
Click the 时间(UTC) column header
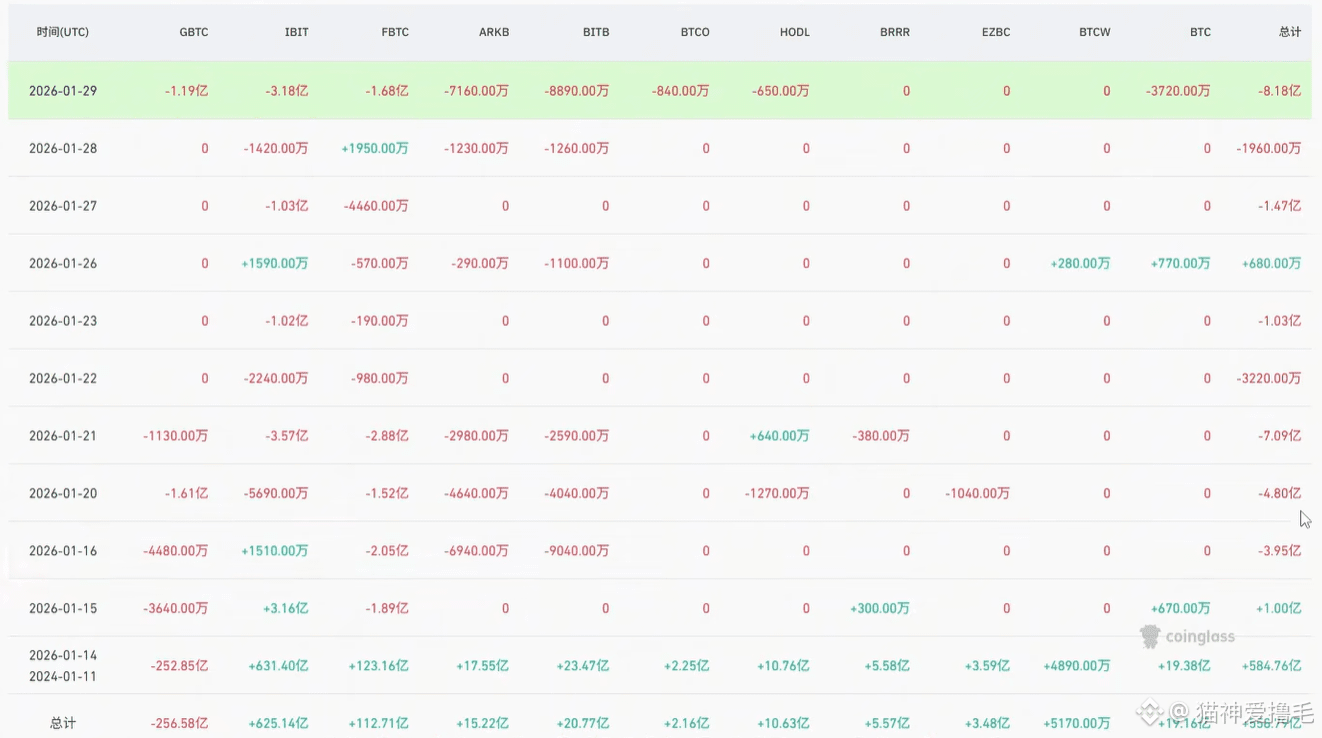63,32
